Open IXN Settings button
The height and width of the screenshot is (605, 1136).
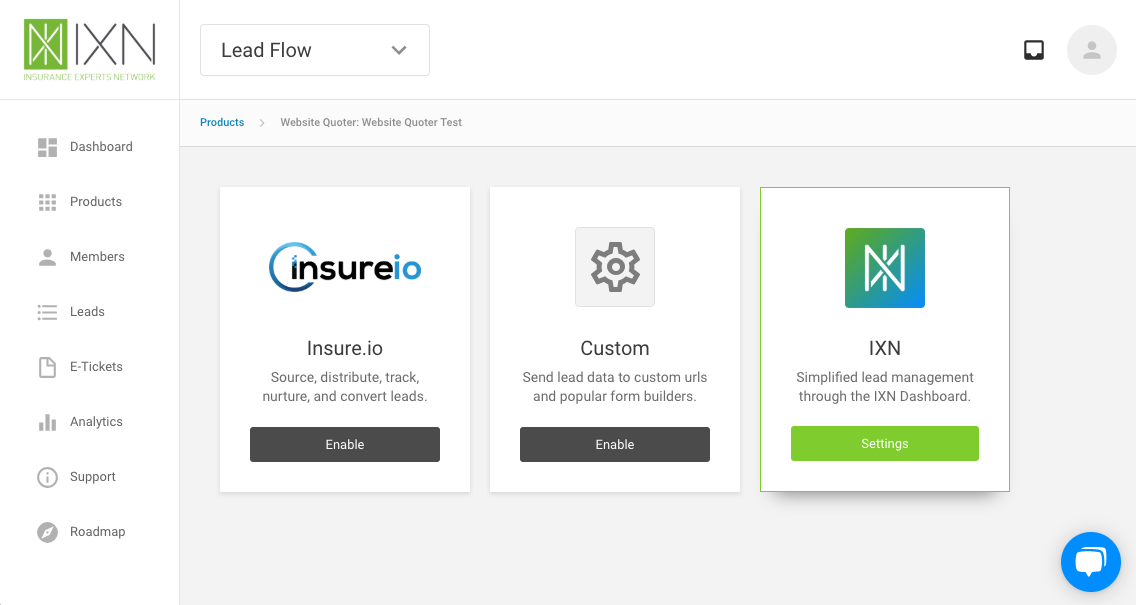coord(885,443)
